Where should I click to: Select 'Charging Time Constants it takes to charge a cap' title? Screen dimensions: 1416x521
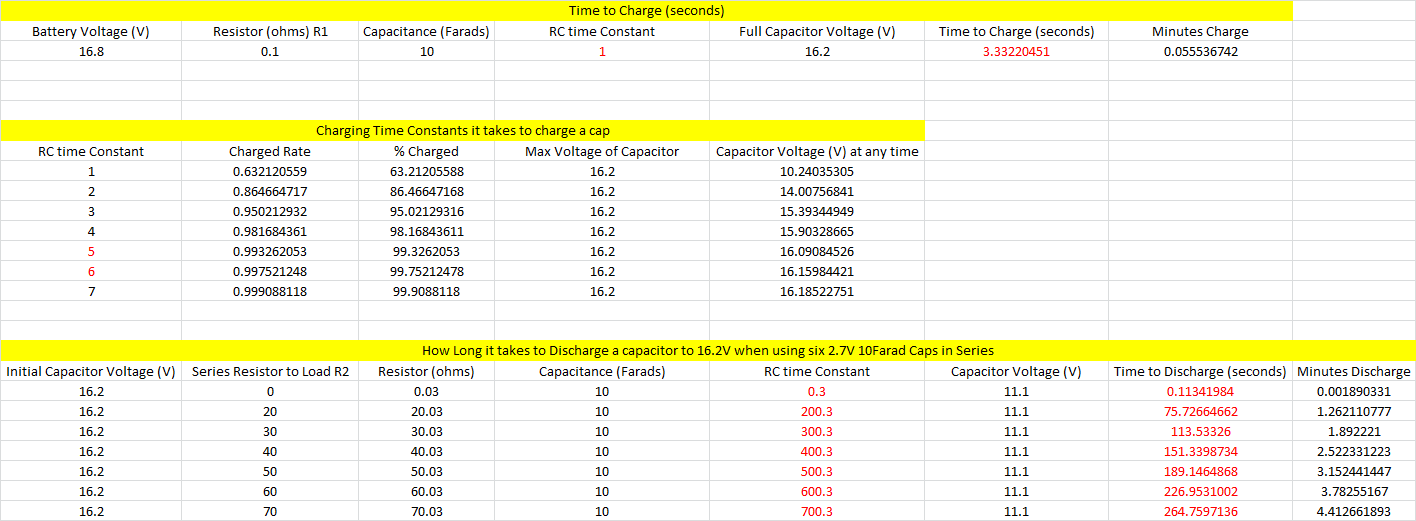coord(463,131)
